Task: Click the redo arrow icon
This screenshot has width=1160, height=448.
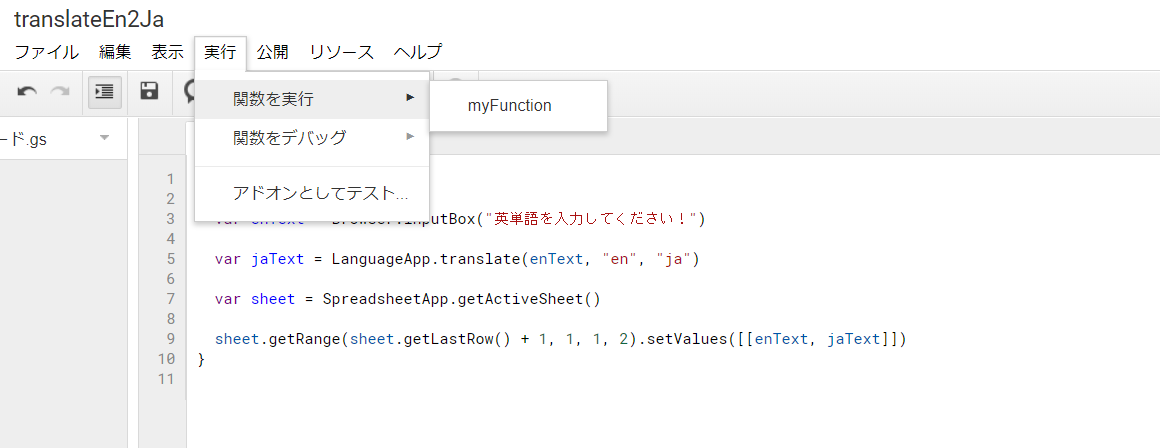Action: click(60, 91)
